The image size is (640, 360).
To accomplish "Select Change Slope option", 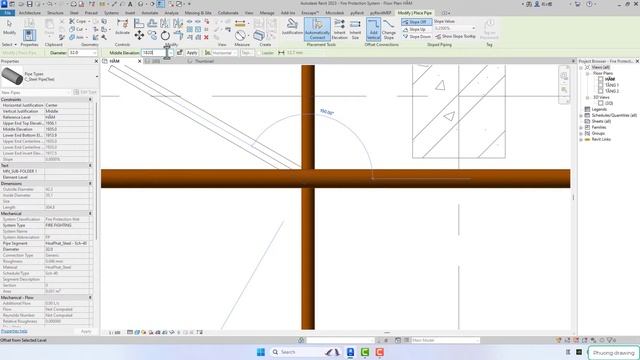I will pos(389,29).
